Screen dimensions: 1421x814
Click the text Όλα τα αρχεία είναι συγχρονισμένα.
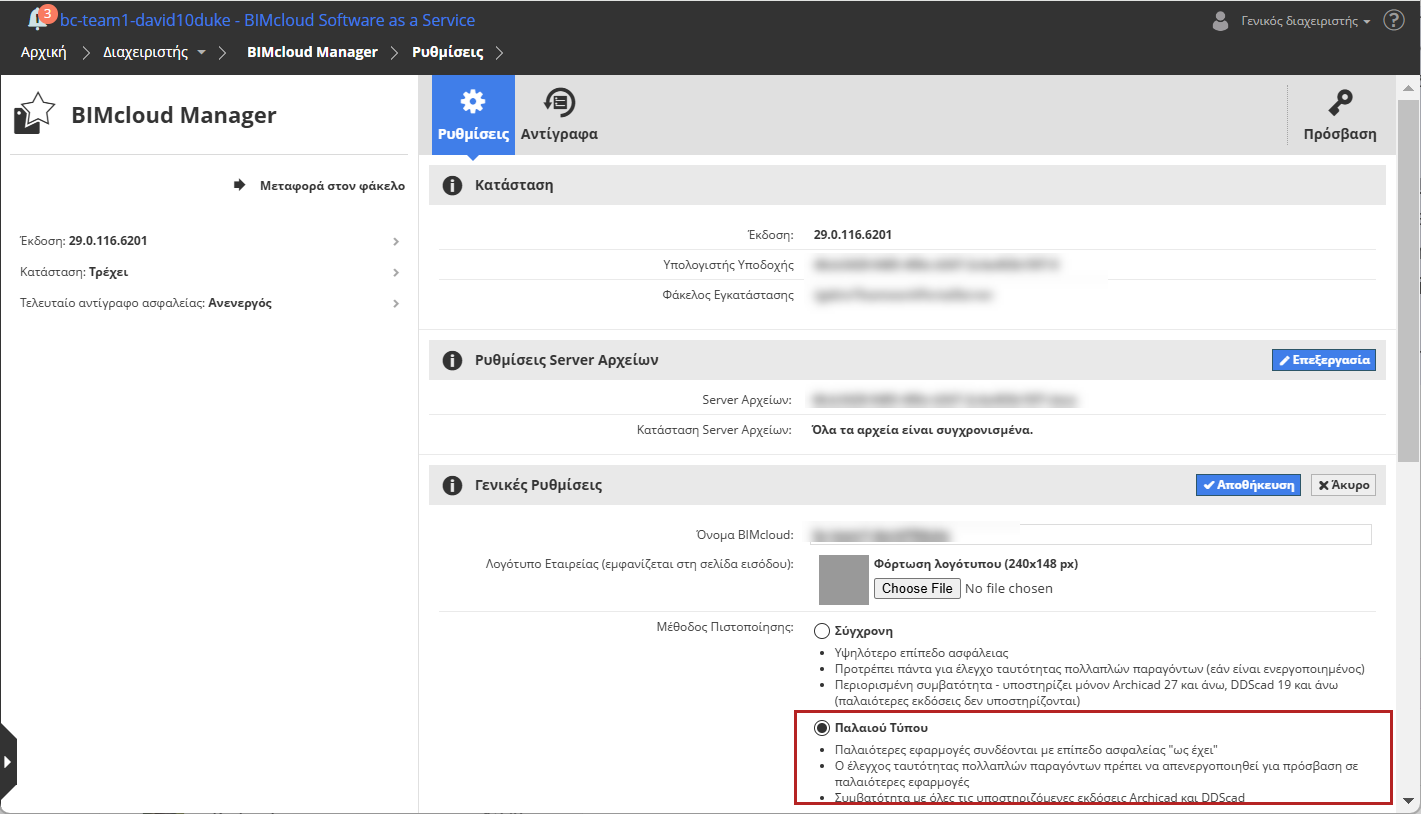pos(923,430)
